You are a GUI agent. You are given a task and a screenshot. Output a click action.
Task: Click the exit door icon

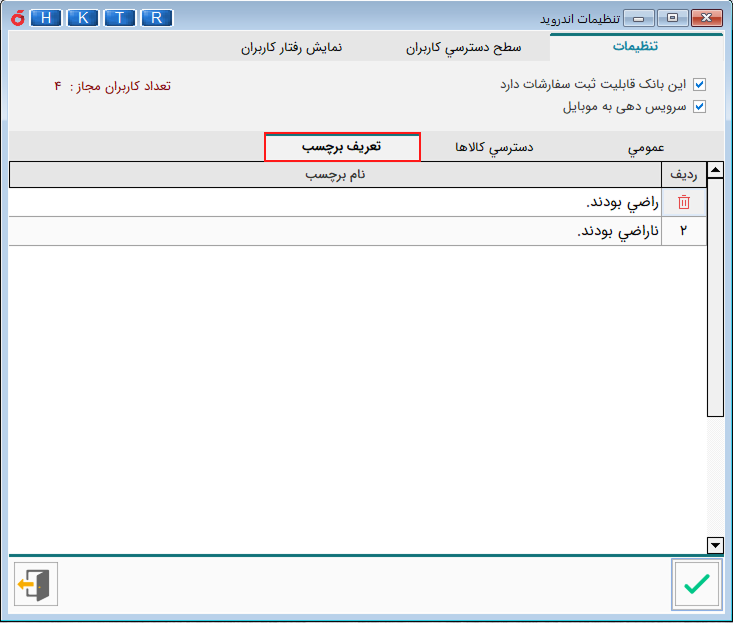click(x=36, y=584)
